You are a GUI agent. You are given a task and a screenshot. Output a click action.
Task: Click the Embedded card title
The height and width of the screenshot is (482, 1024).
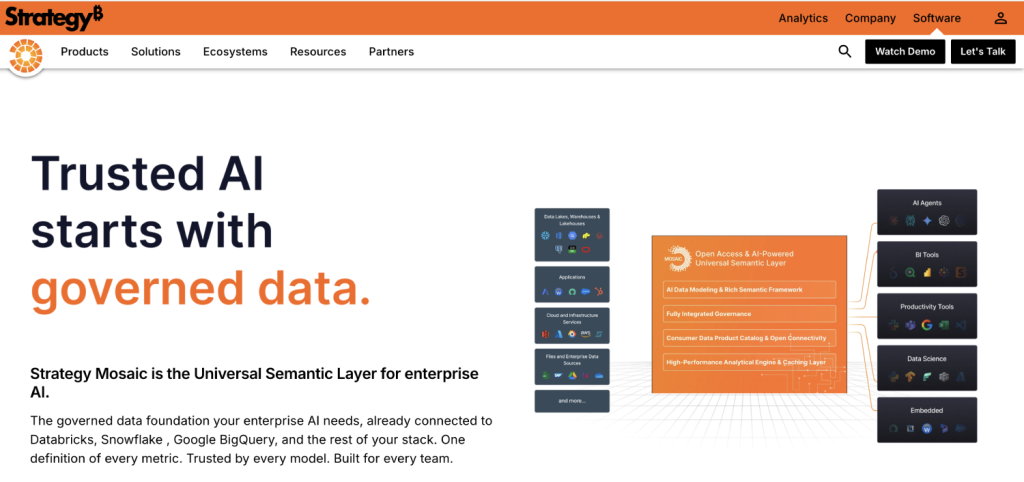(927, 411)
